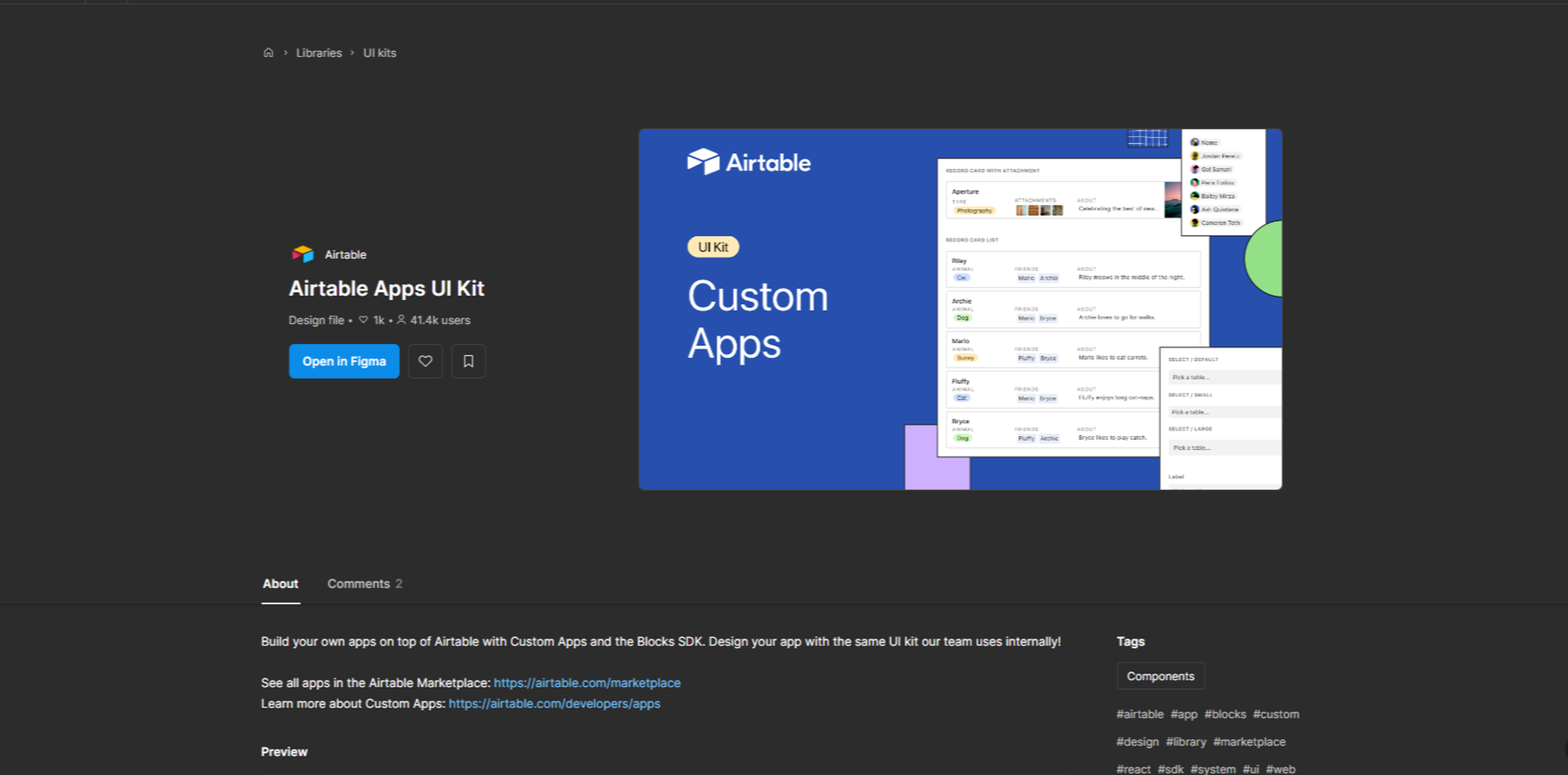Select the #ui hashtag
The image size is (1568, 775).
[x=1251, y=769]
